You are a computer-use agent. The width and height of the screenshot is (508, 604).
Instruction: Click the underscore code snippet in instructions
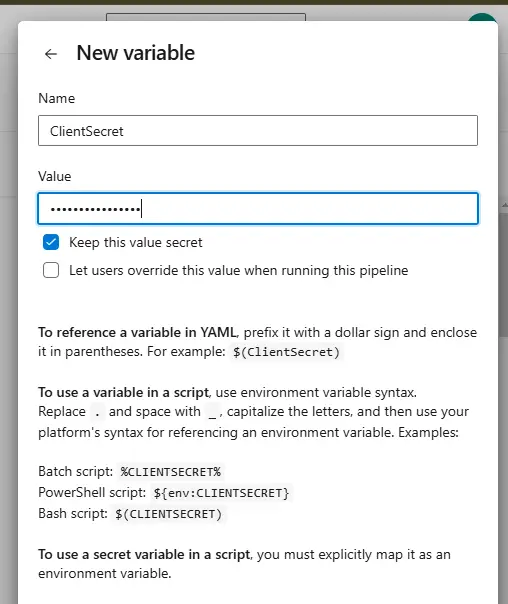click(x=212, y=412)
